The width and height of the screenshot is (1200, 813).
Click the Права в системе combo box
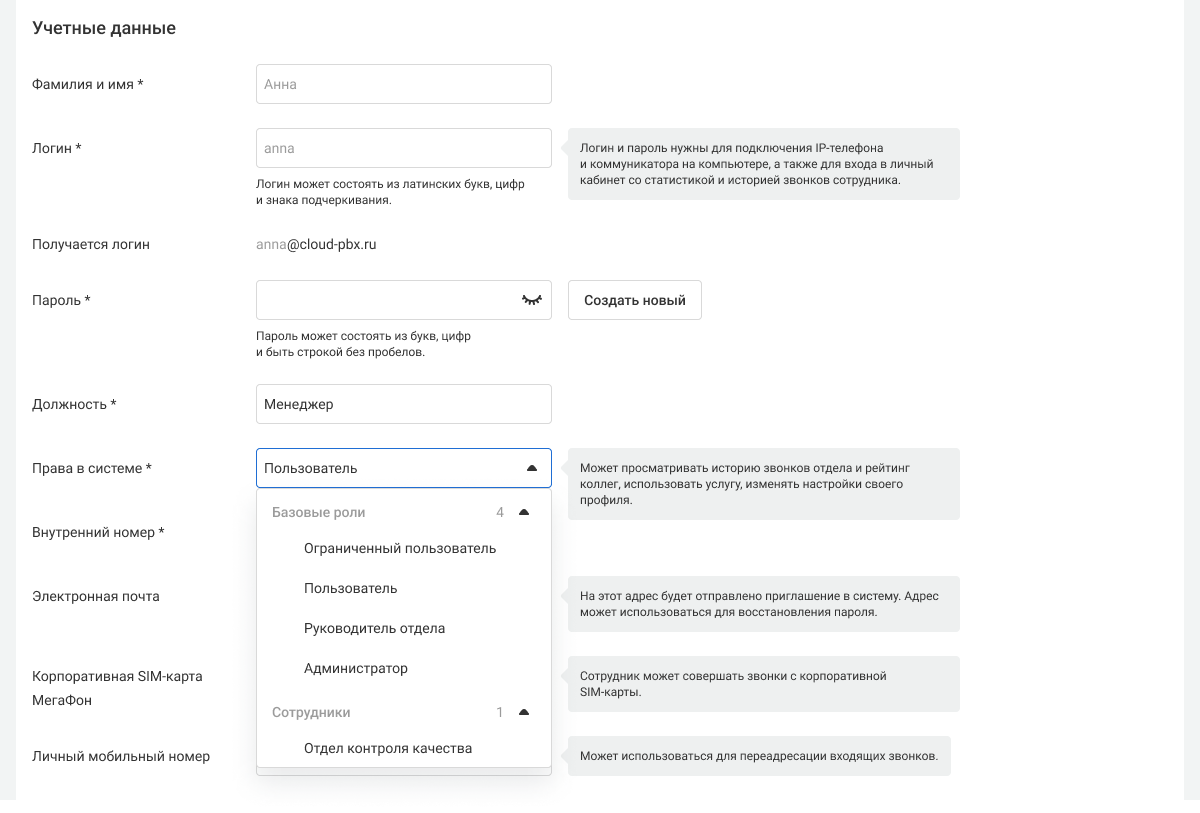[390, 468]
